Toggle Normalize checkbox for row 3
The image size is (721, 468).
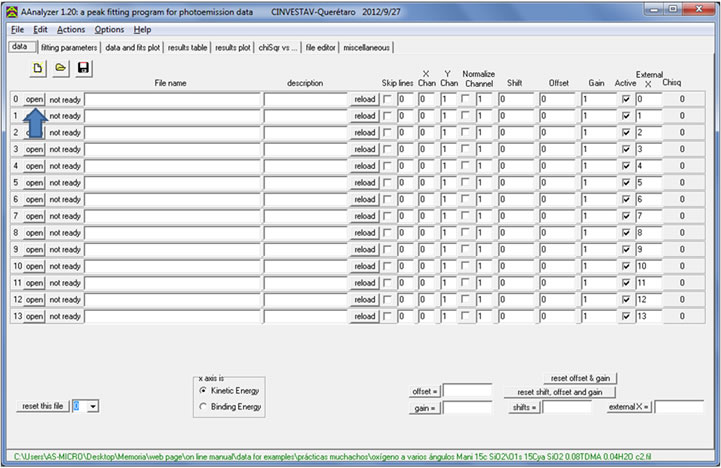pyautogui.click(x=466, y=150)
